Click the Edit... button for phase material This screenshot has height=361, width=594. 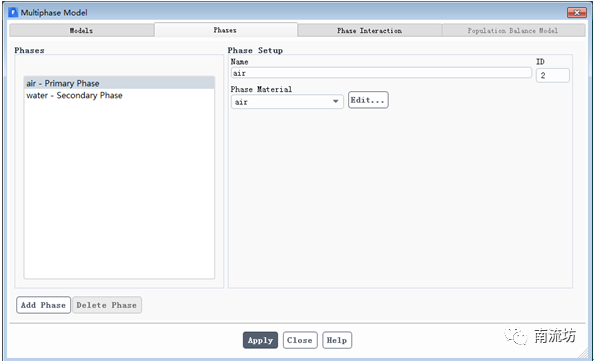[x=368, y=100]
